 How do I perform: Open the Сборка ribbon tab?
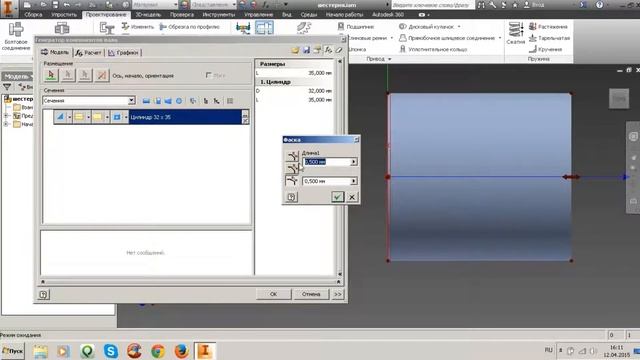33,14
